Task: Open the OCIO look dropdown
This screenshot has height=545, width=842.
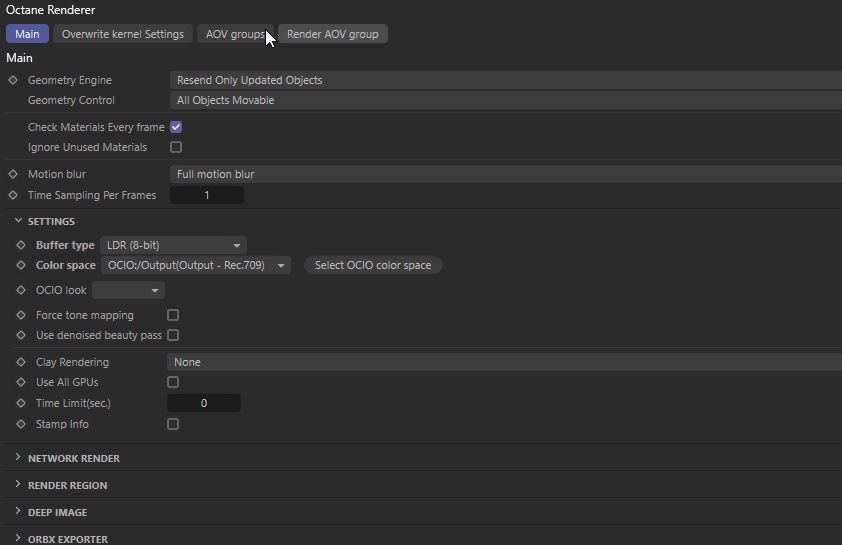Action: coord(129,290)
